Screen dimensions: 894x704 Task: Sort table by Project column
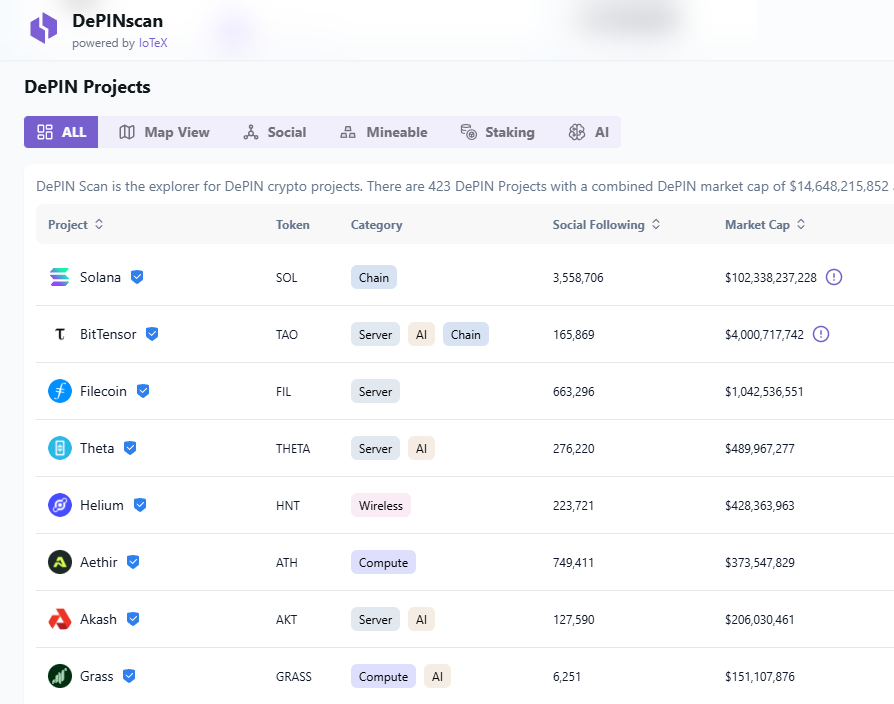point(76,225)
